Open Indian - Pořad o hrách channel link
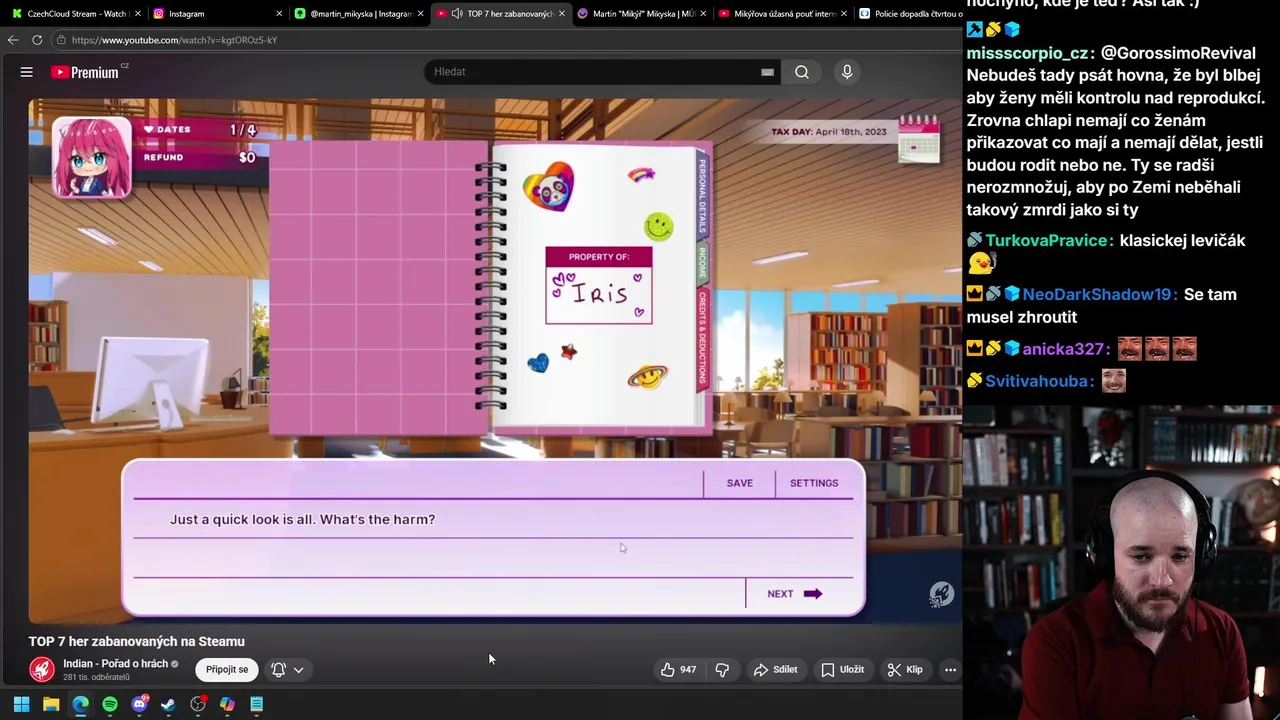This screenshot has height=720, width=1280. pos(115,664)
